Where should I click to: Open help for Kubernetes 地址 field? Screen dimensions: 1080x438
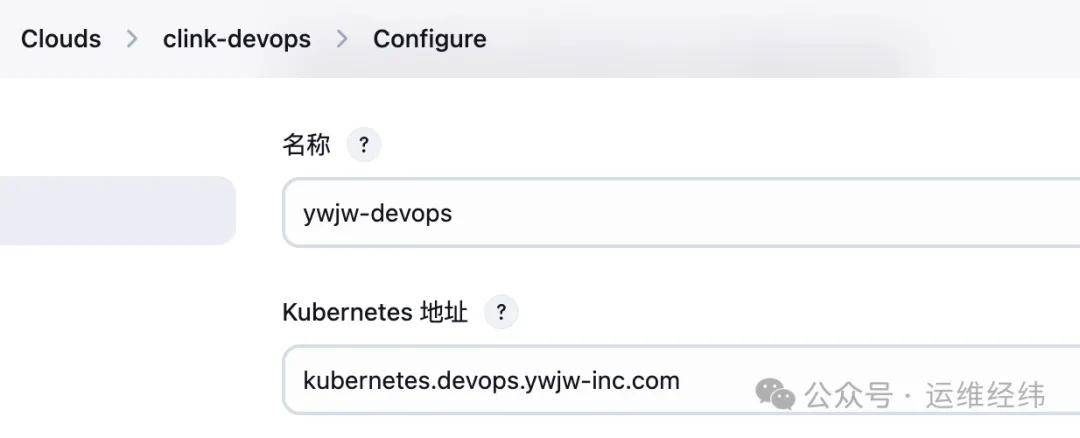click(x=501, y=313)
